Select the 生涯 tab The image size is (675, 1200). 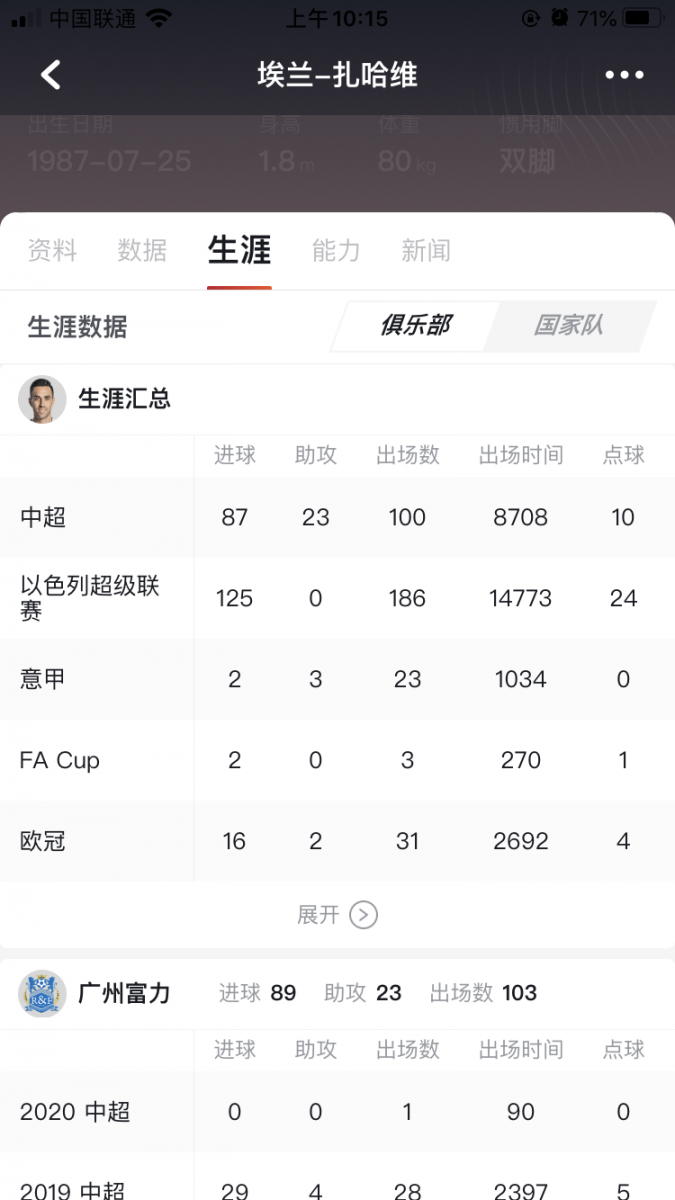click(x=239, y=251)
